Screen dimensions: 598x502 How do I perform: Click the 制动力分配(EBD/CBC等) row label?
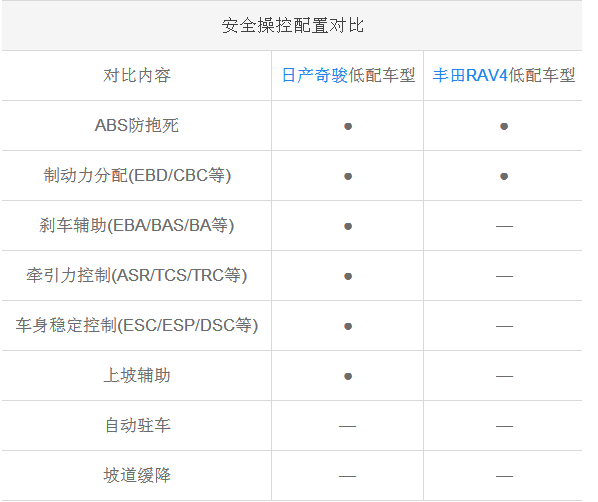click(x=137, y=175)
